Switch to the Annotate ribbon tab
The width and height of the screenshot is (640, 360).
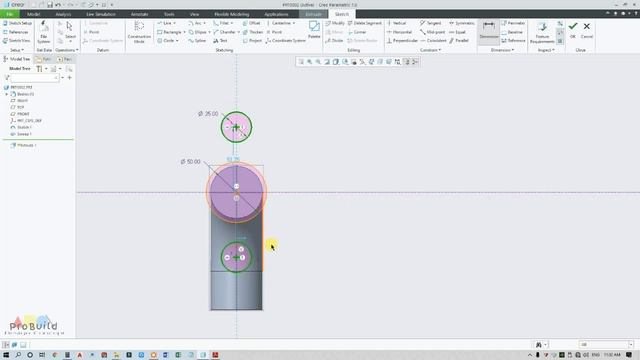[140, 14]
